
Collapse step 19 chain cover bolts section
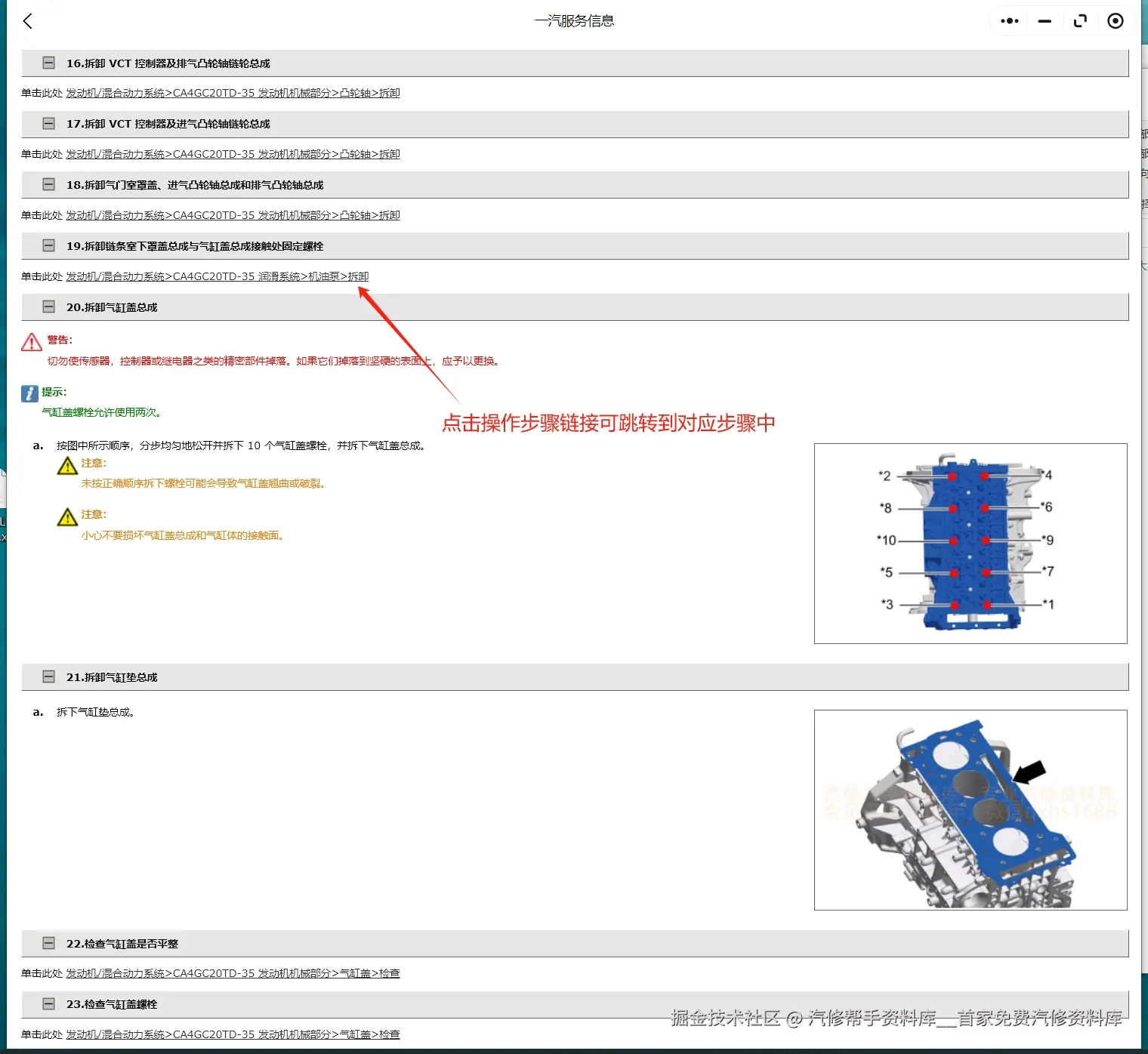[48, 246]
